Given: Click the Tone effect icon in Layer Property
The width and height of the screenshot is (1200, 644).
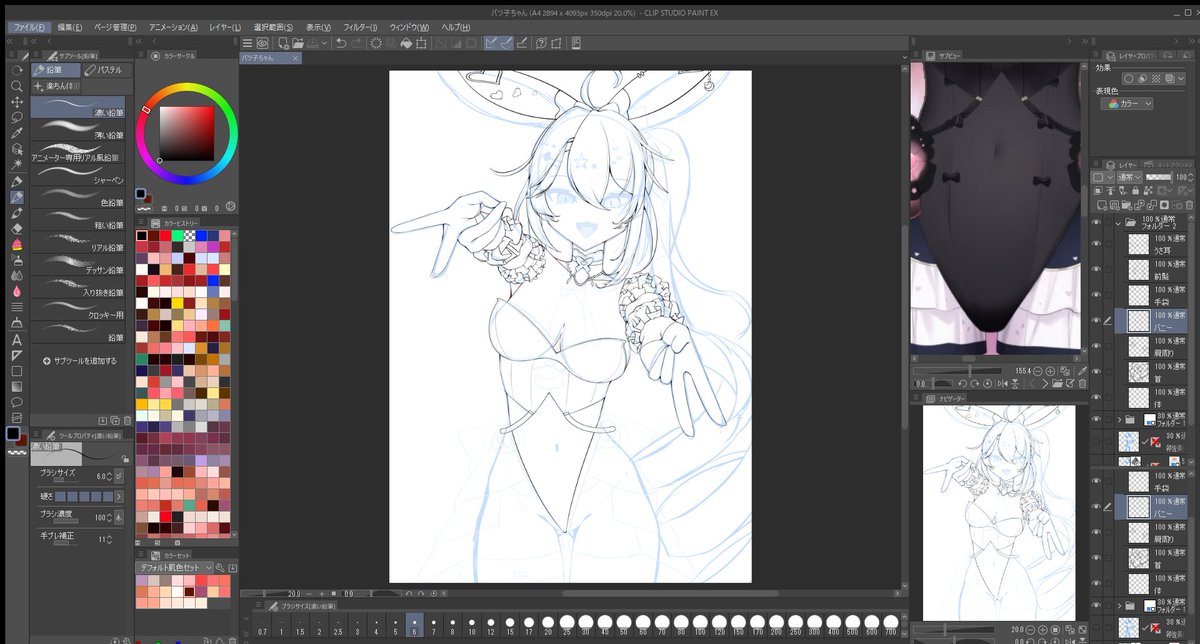Looking at the screenshot, I should [1156, 78].
